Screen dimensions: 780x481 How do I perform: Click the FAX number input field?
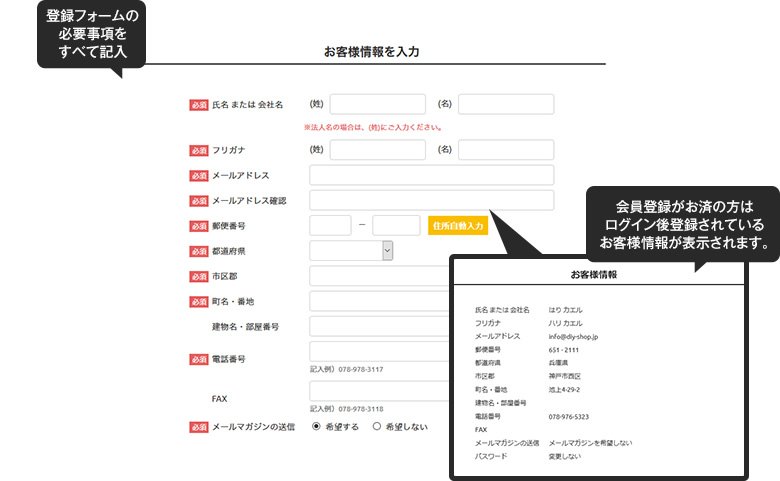click(380, 391)
